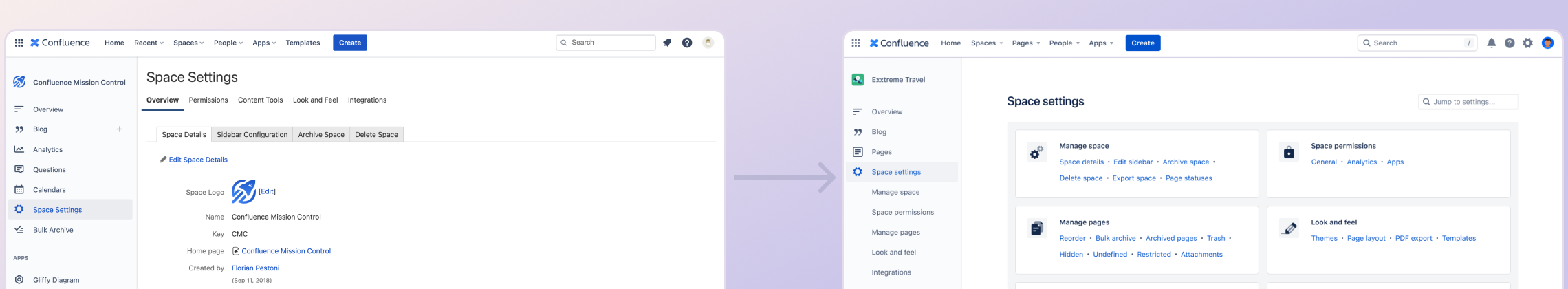Click Confluence logo in right window
Image resolution: width=1568 pixels, height=289 pixels.
[900, 43]
